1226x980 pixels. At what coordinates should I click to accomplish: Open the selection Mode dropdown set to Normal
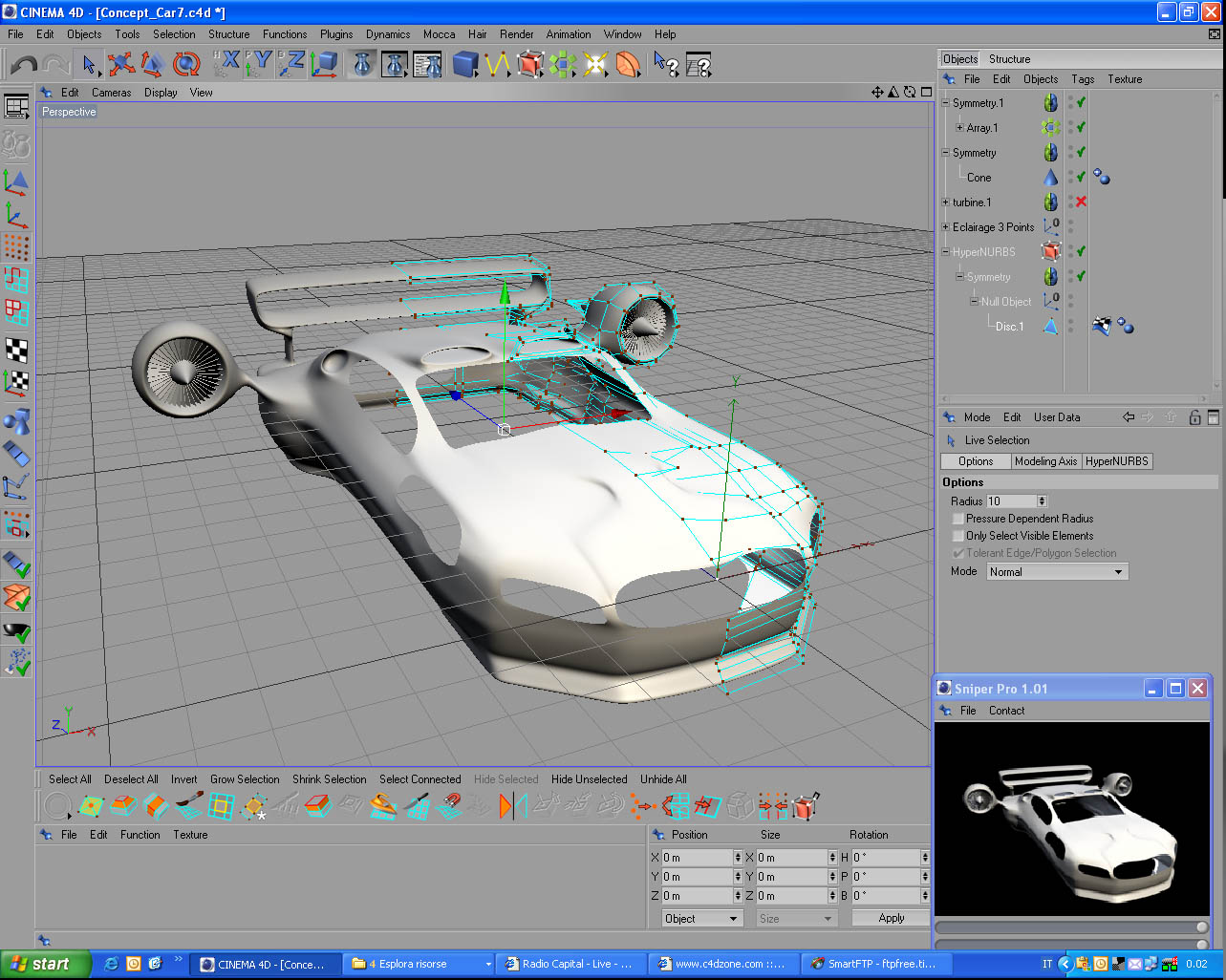[1056, 571]
